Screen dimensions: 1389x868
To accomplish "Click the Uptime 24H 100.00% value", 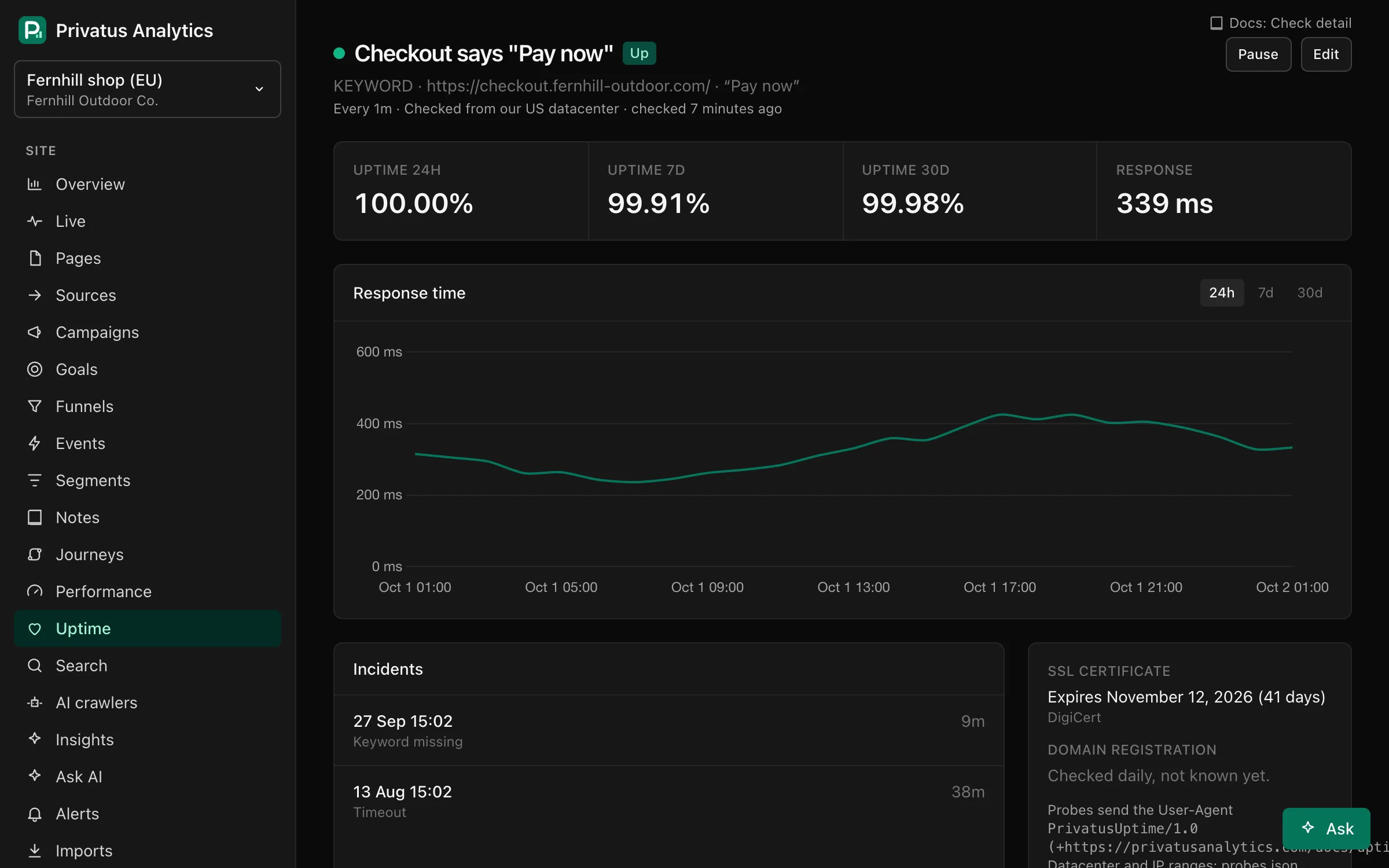I will click(414, 204).
